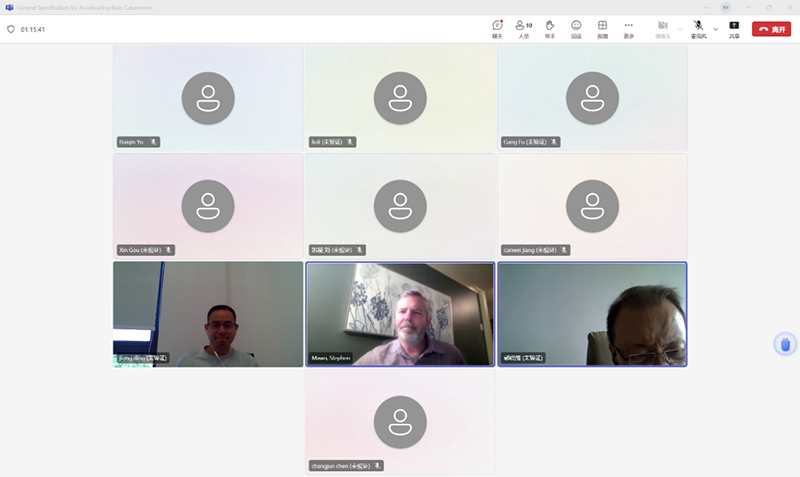Image resolution: width=800 pixels, height=477 pixels.
Task: Click the floating blue microphone widget
Action: (785, 344)
